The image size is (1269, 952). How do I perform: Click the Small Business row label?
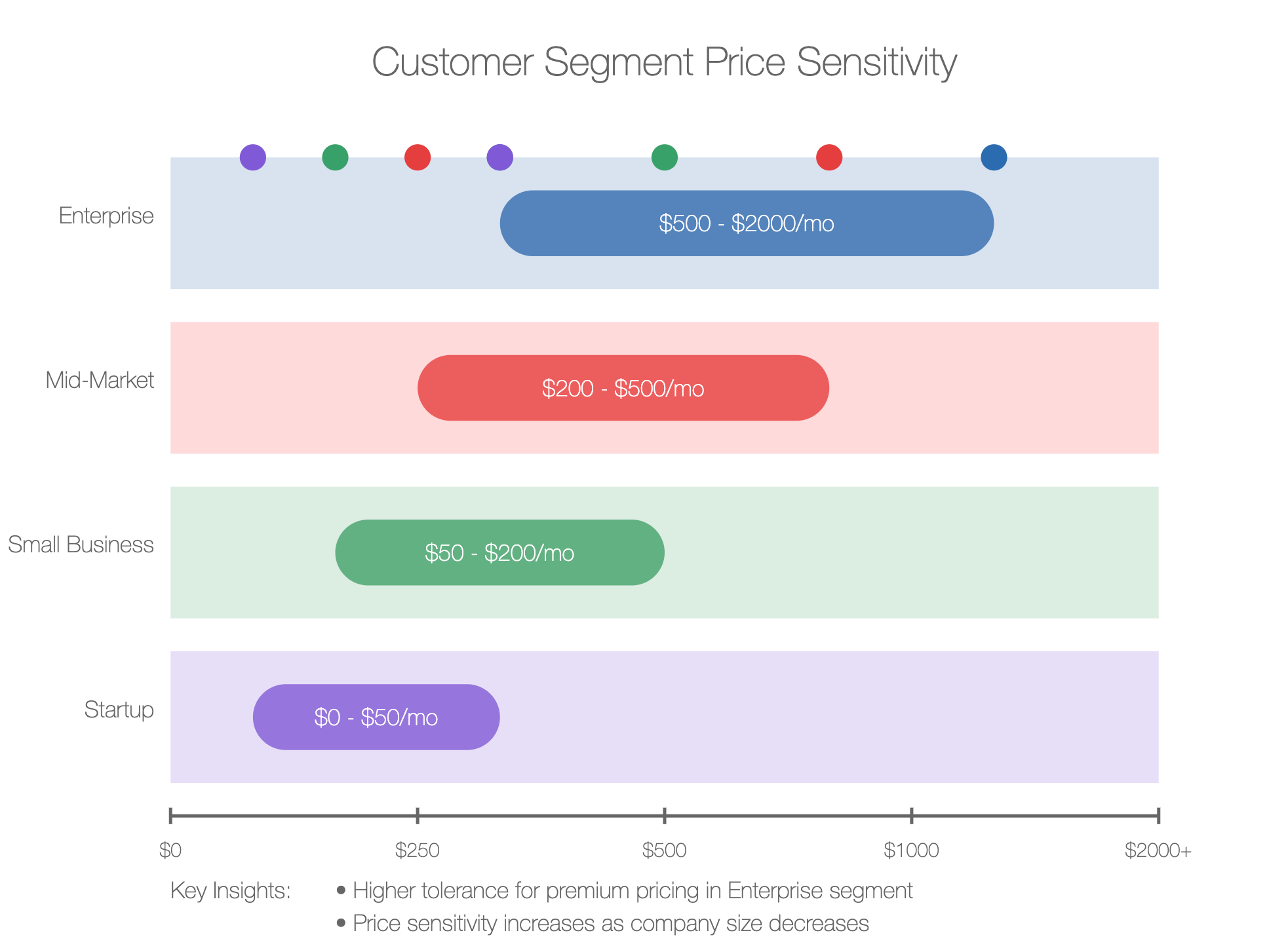coord(81,544)
